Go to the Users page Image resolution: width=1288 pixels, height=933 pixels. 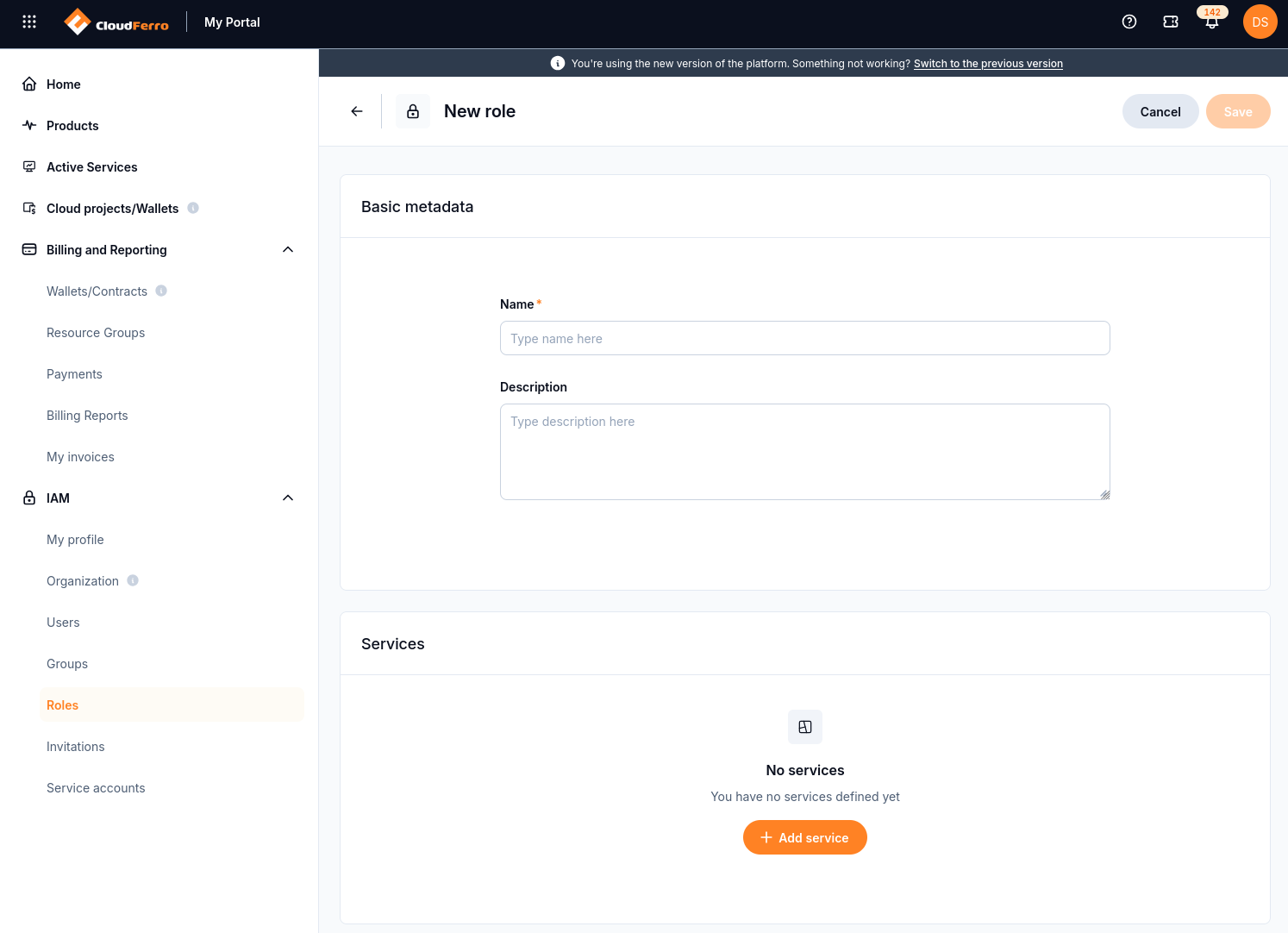tap(63, 623)
